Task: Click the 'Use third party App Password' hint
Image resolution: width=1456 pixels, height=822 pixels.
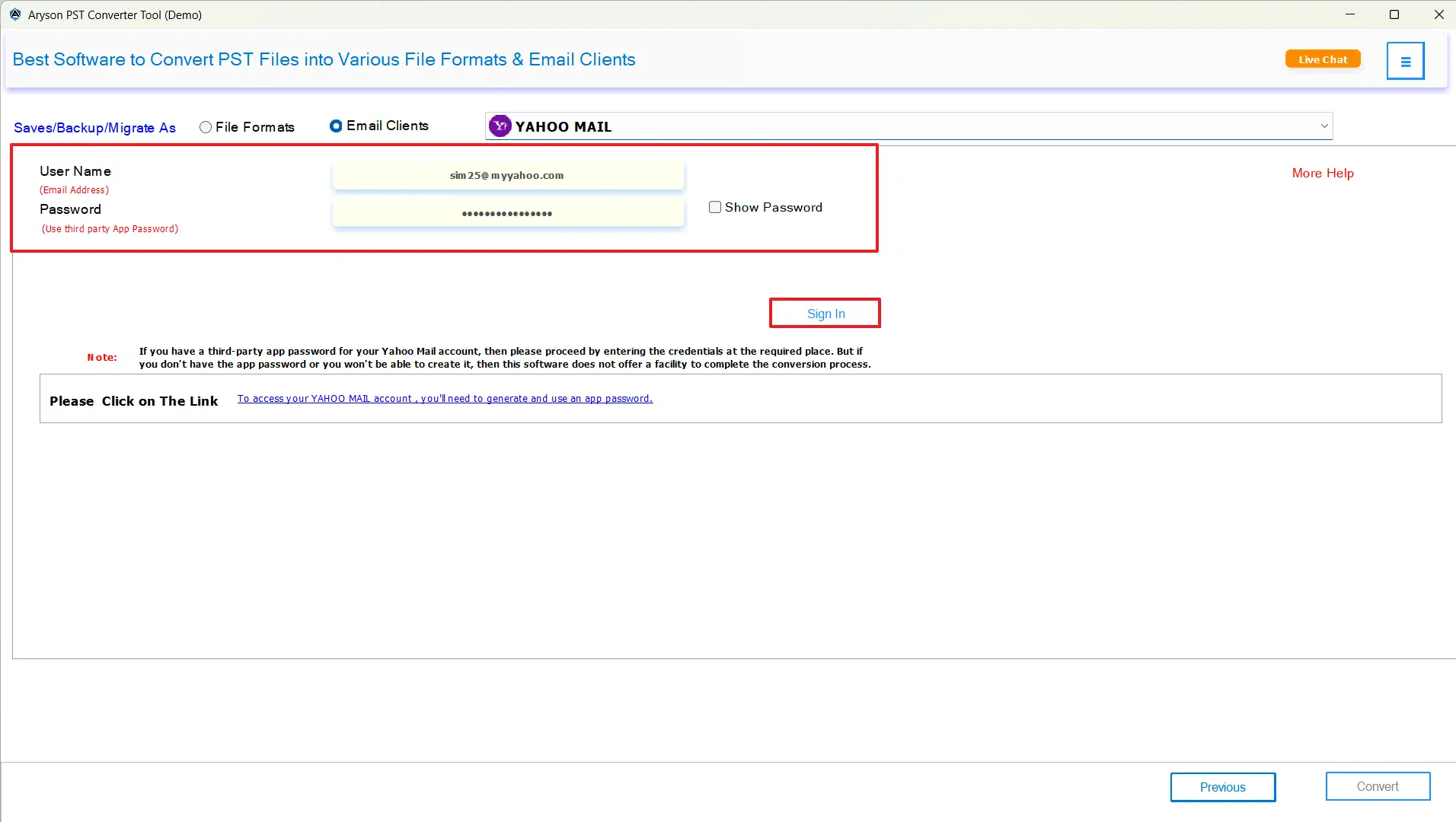Action: point(110,229)
